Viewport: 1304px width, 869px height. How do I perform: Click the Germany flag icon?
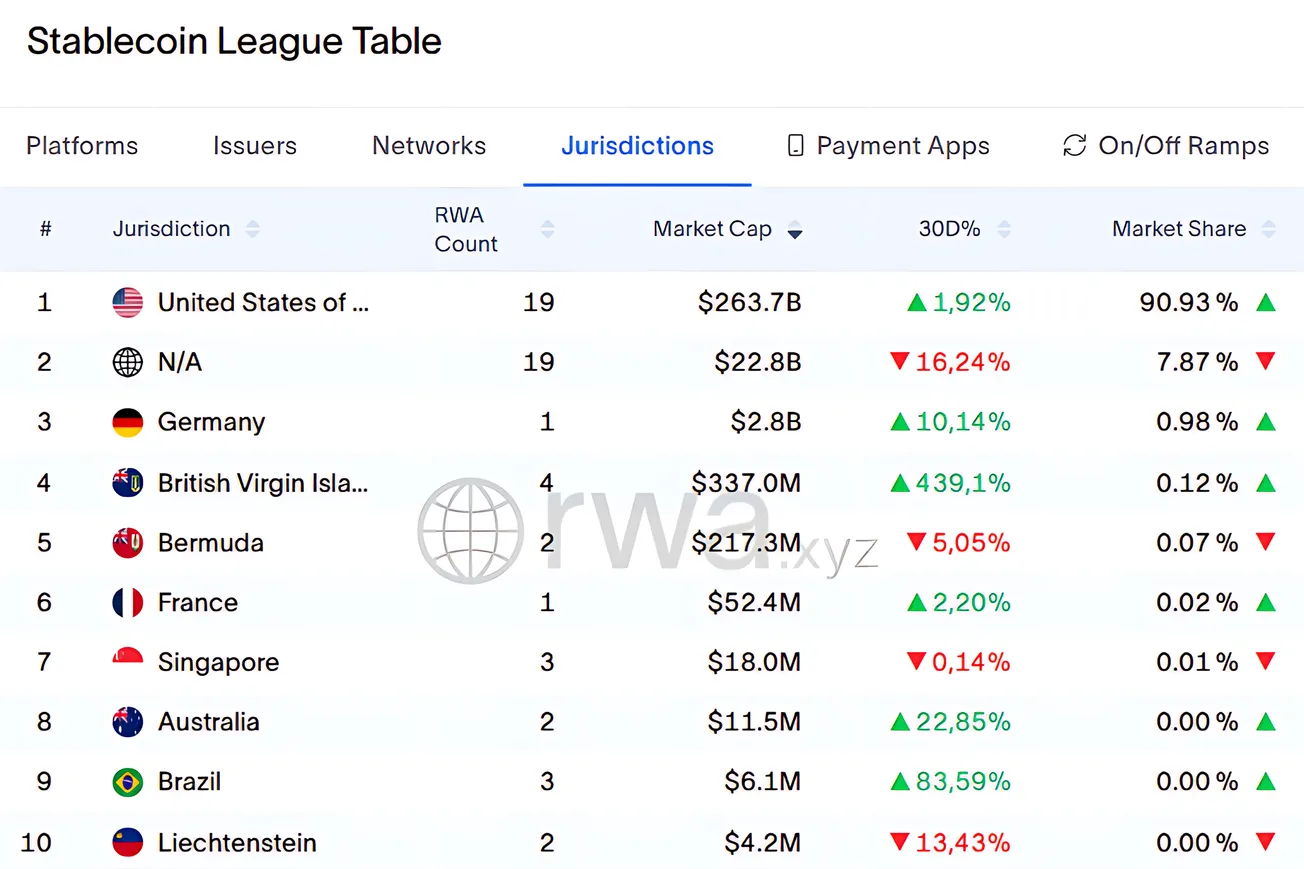click(128, 422)
